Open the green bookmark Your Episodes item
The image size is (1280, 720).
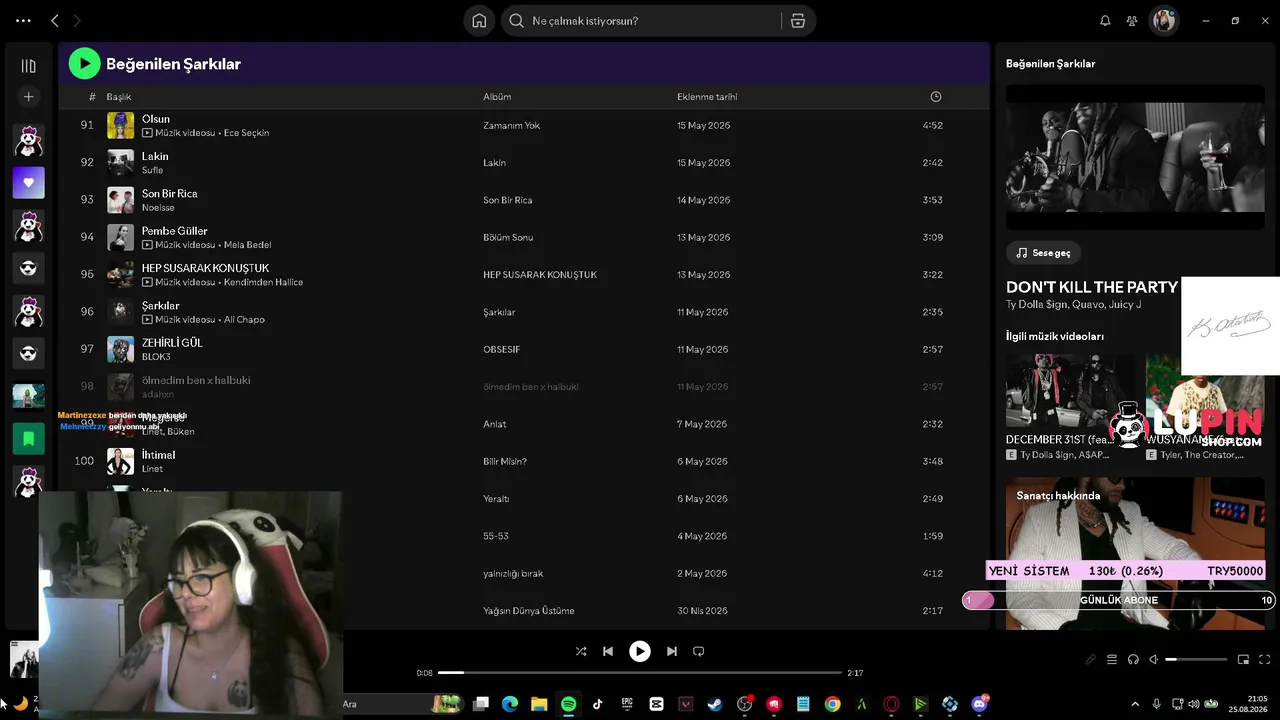pos(28,438)
